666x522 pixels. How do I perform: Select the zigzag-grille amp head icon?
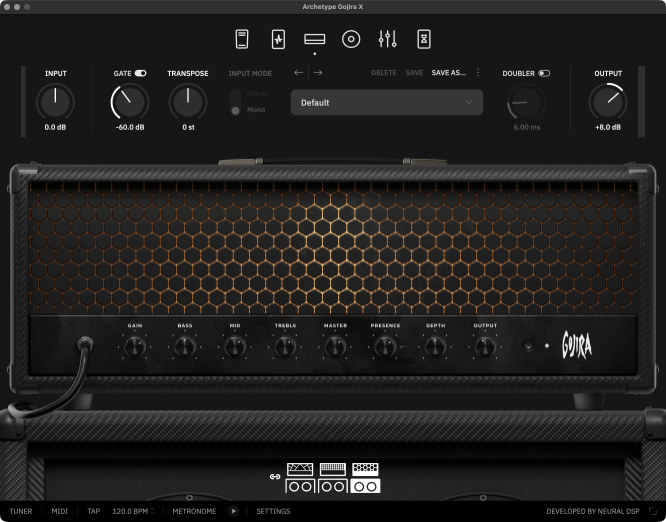(300, 469)
